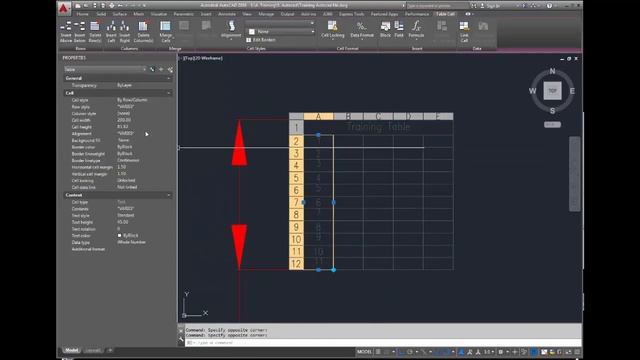Image resolution: width=640 pixels, height=360 pixels.
Task: Open Data Format tool
Action: coord(362,29)
